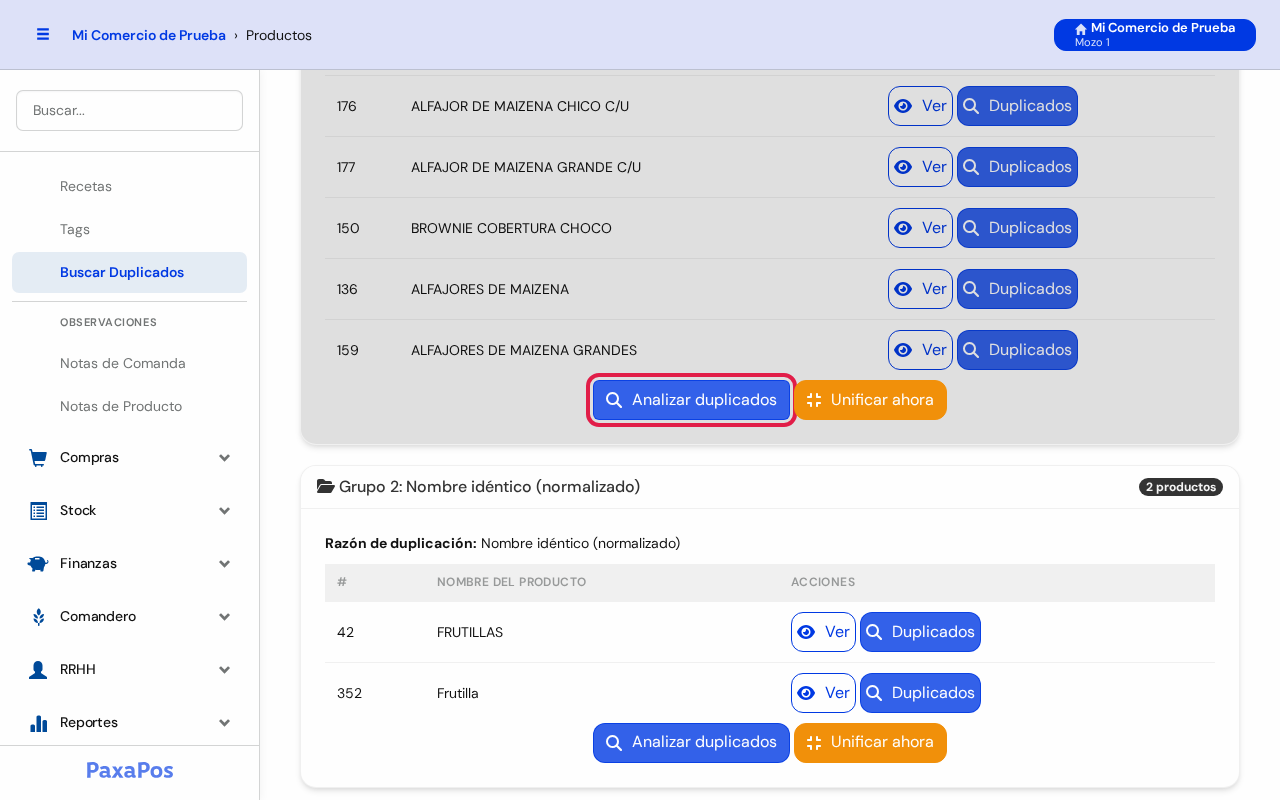The image size is (1280, 800).
Task: Click Analizar duplicados in first group
Action: click(x=691, y=400)
